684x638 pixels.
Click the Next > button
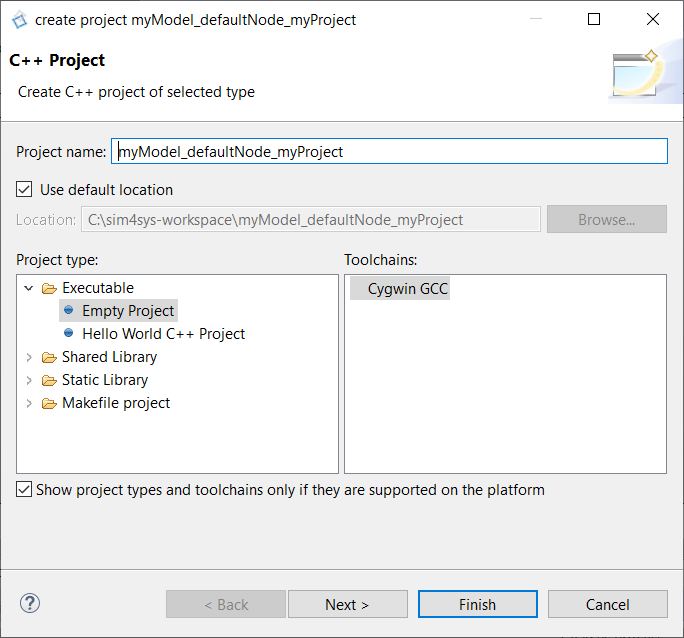348,604
